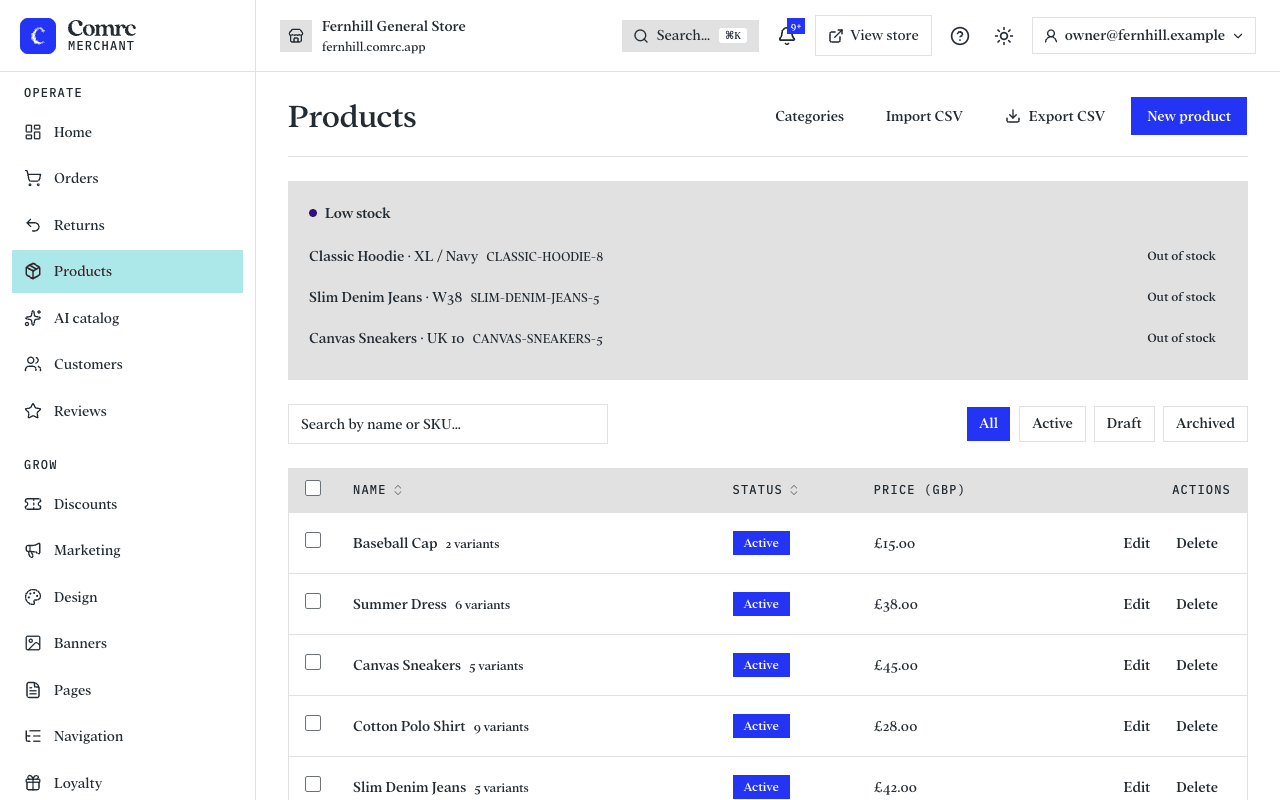Click the Banners image icon
Screen dimensions: 1280x800
pyautogui.click(x=33, y=643)
